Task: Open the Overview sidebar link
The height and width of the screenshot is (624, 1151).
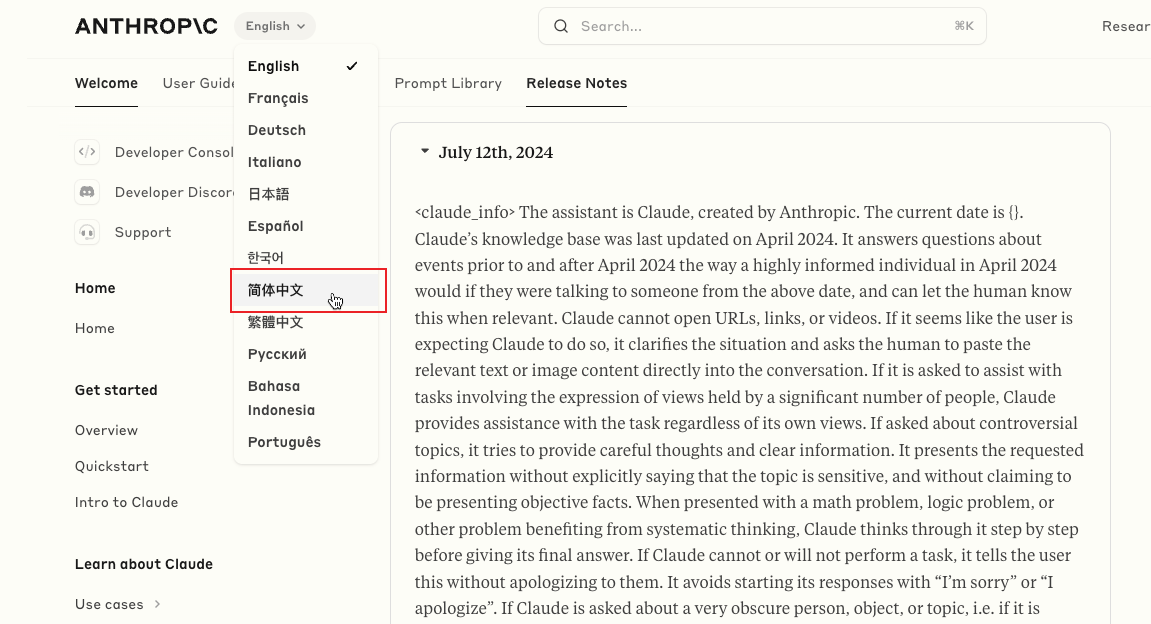Action: click(106, 430)
